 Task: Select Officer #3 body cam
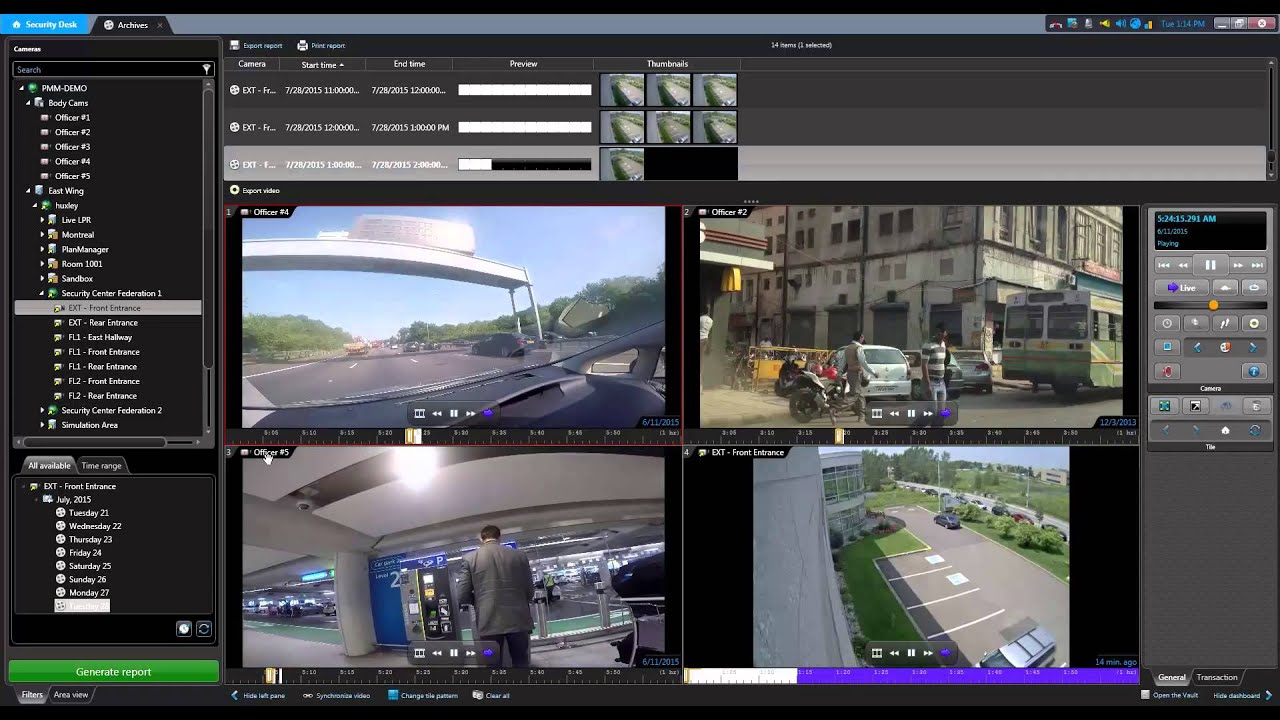pyautogui.click(x=72, y=147)
